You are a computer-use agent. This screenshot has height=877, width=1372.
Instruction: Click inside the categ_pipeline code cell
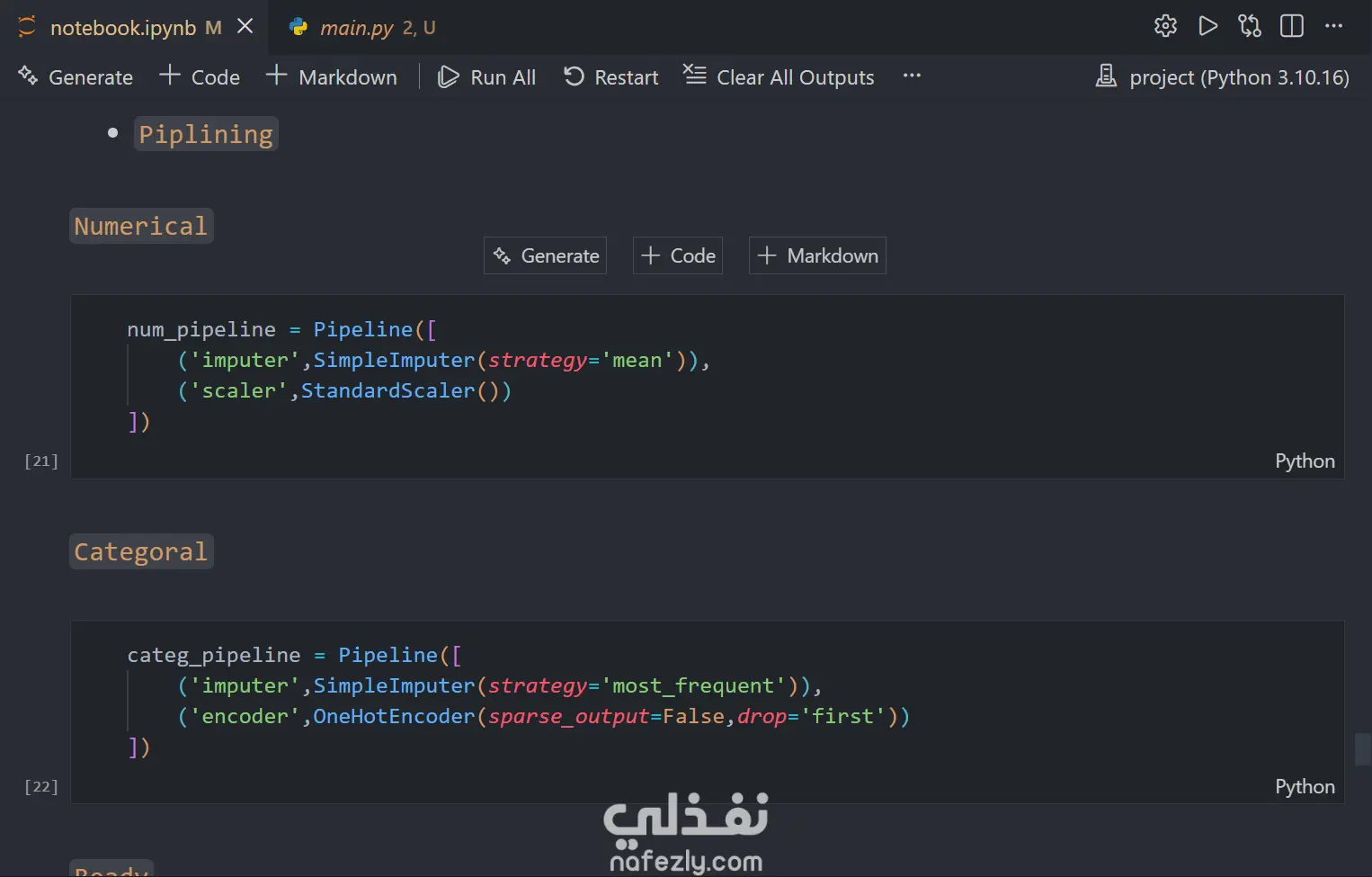708,712
